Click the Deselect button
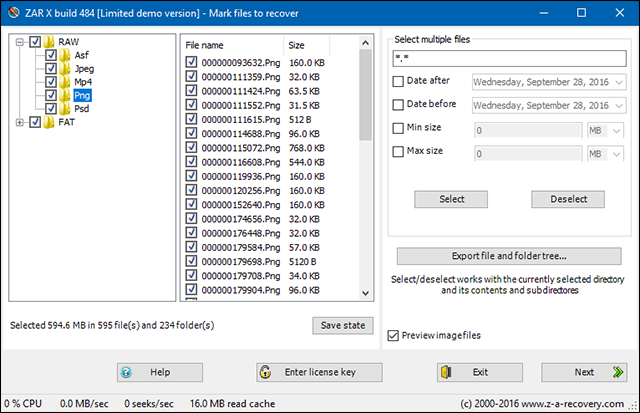The height and width of the screenshot is (413, 640). 568,199
